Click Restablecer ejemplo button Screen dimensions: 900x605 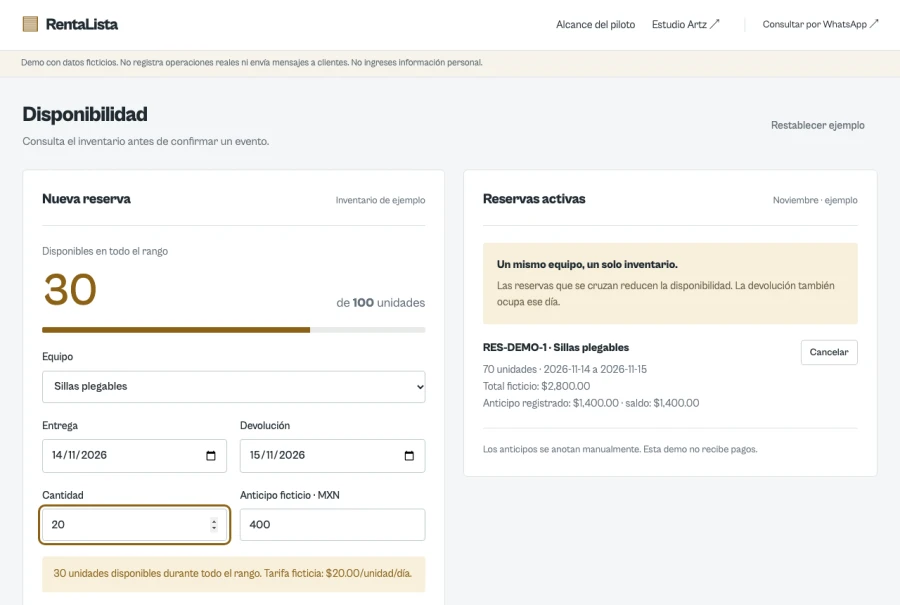[817, 125]
